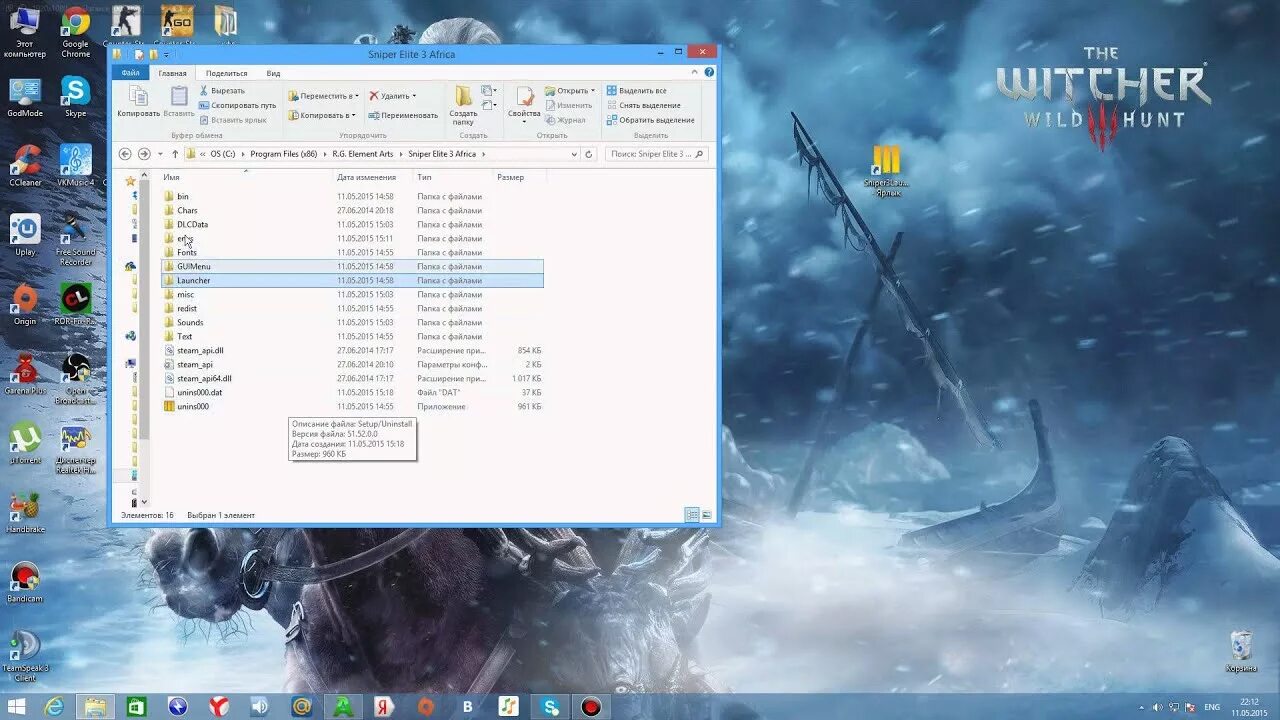Image resolution: width=1280 pixels, height=720 pixels.
Task: Click Вырезать cut command
Action: pos(221,91)
